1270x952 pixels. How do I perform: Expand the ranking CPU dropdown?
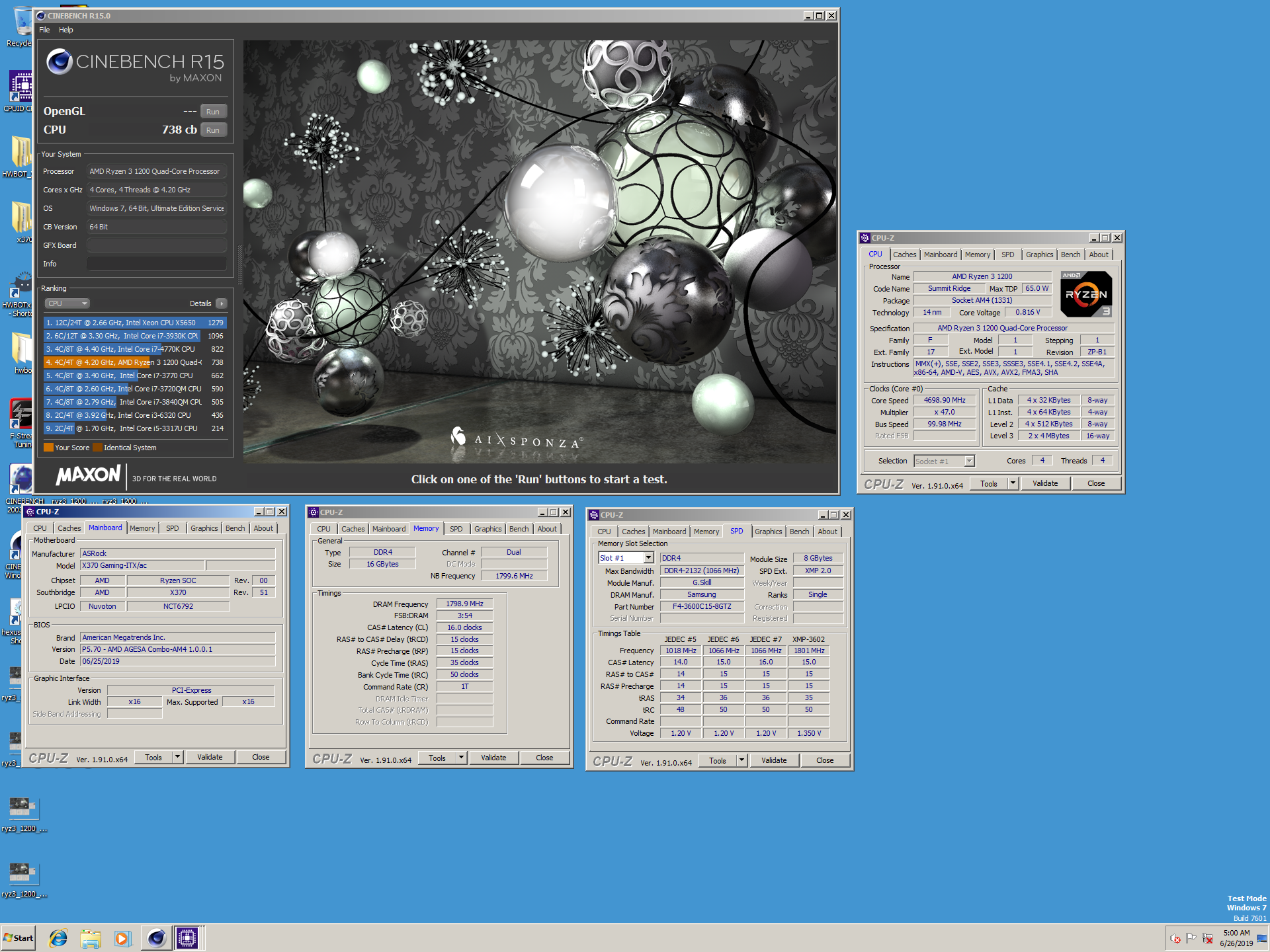coord(67,303)
